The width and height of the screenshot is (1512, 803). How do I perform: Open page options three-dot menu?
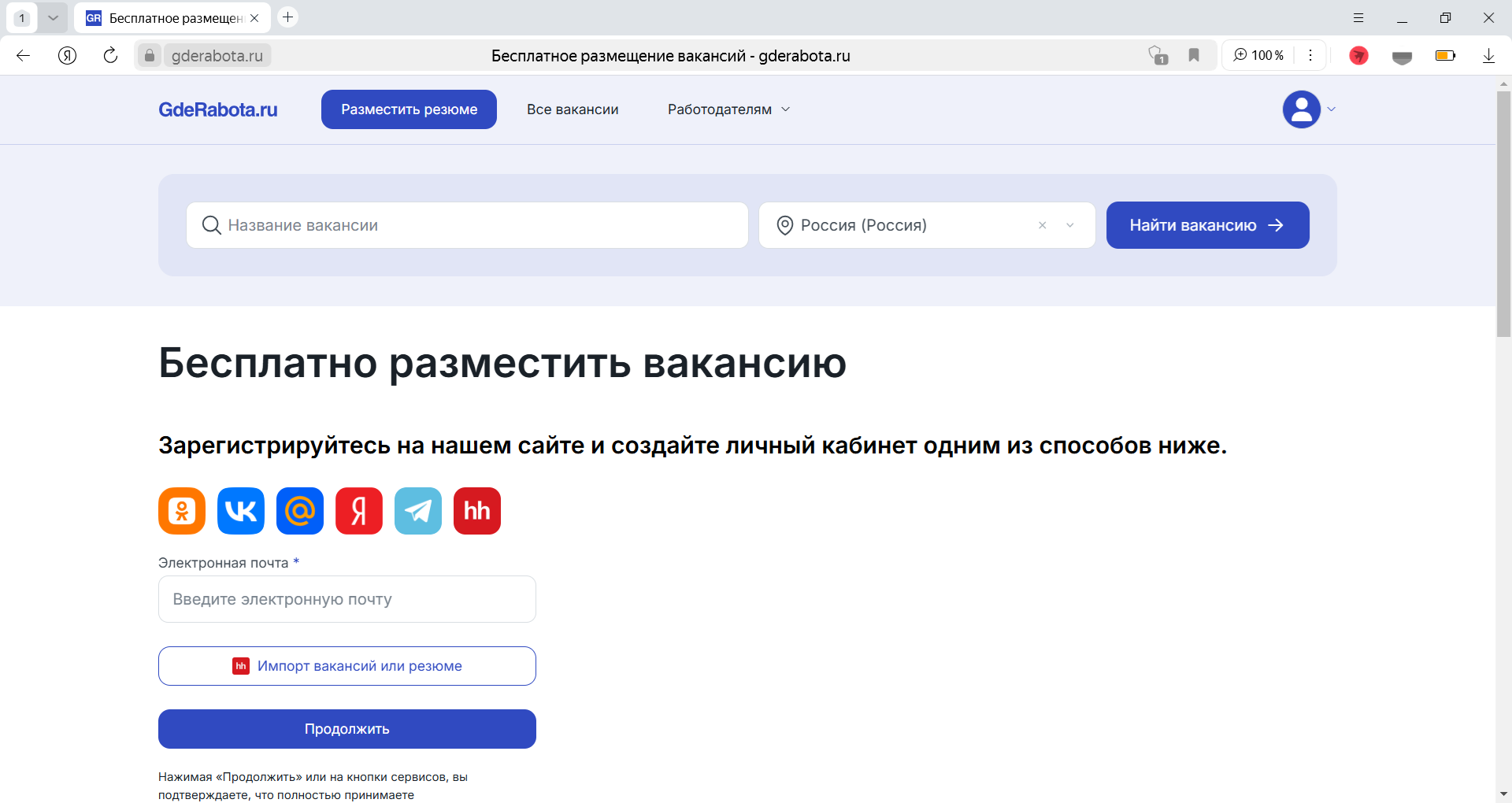1310,55
